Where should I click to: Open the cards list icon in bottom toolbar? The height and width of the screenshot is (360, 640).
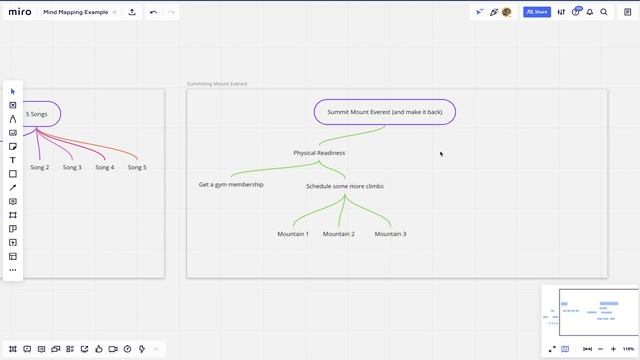pyautogui.click(x=70, y=349)
